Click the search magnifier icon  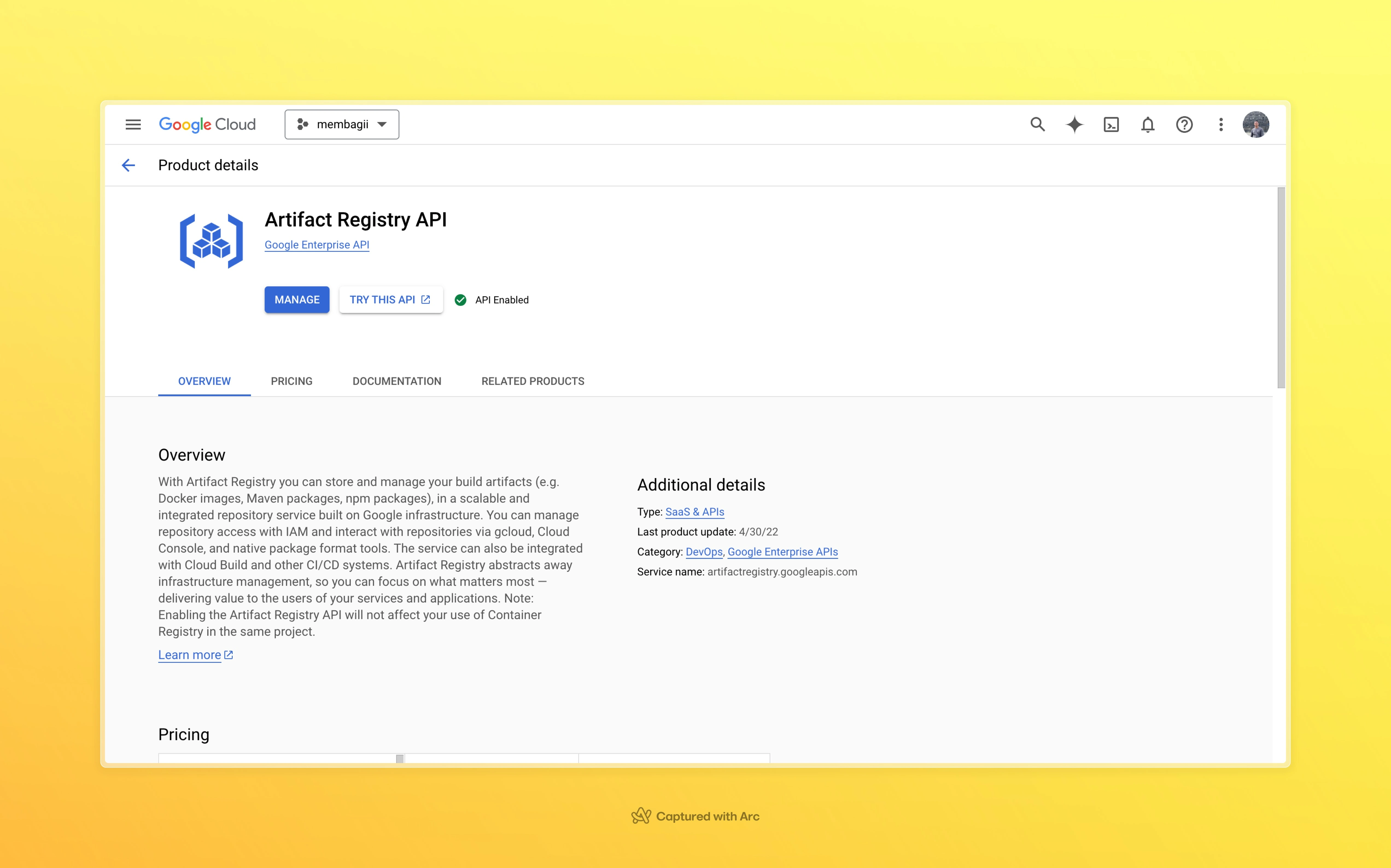[1037, 124]
